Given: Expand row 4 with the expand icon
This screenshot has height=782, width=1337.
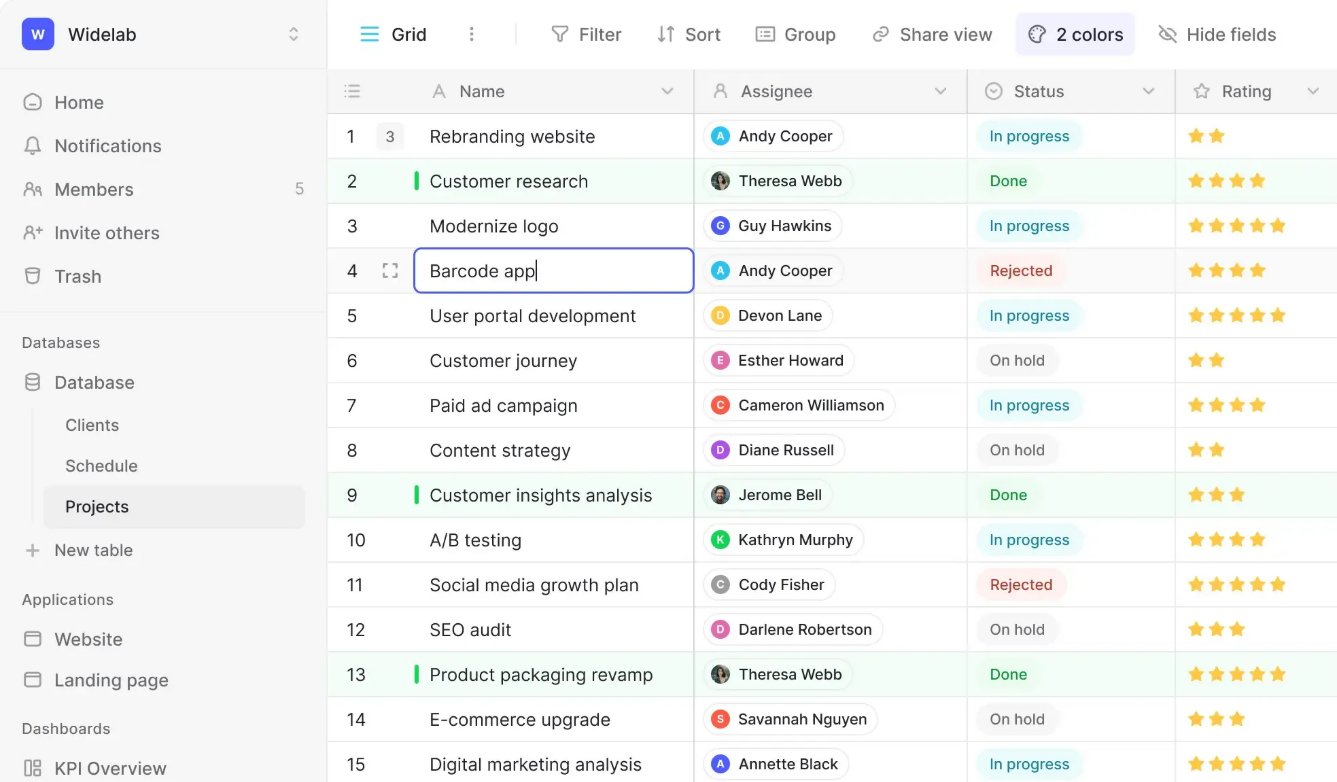Looking at the screenshot, I should coord(390,271).
